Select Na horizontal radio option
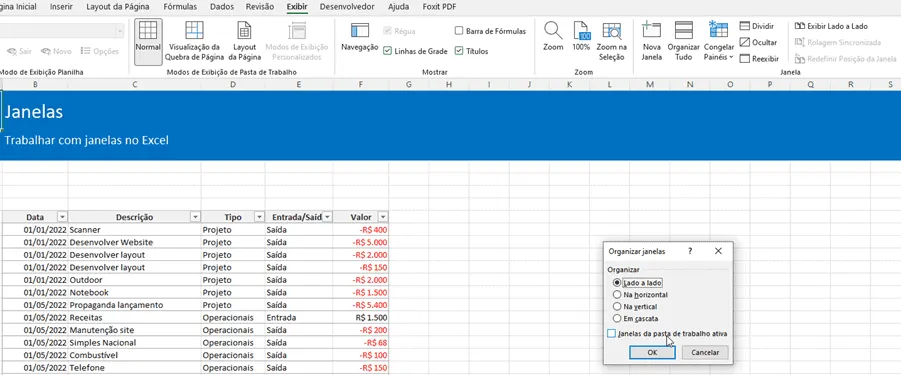Viewport: 901px width, 375px height. coord(617,295)
